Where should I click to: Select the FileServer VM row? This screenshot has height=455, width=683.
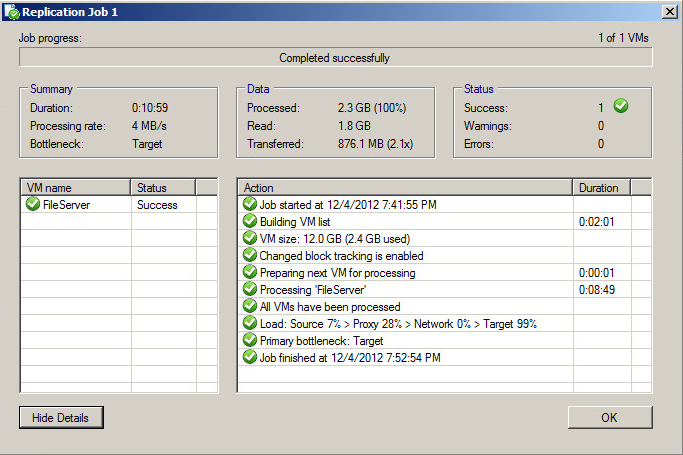119,205
